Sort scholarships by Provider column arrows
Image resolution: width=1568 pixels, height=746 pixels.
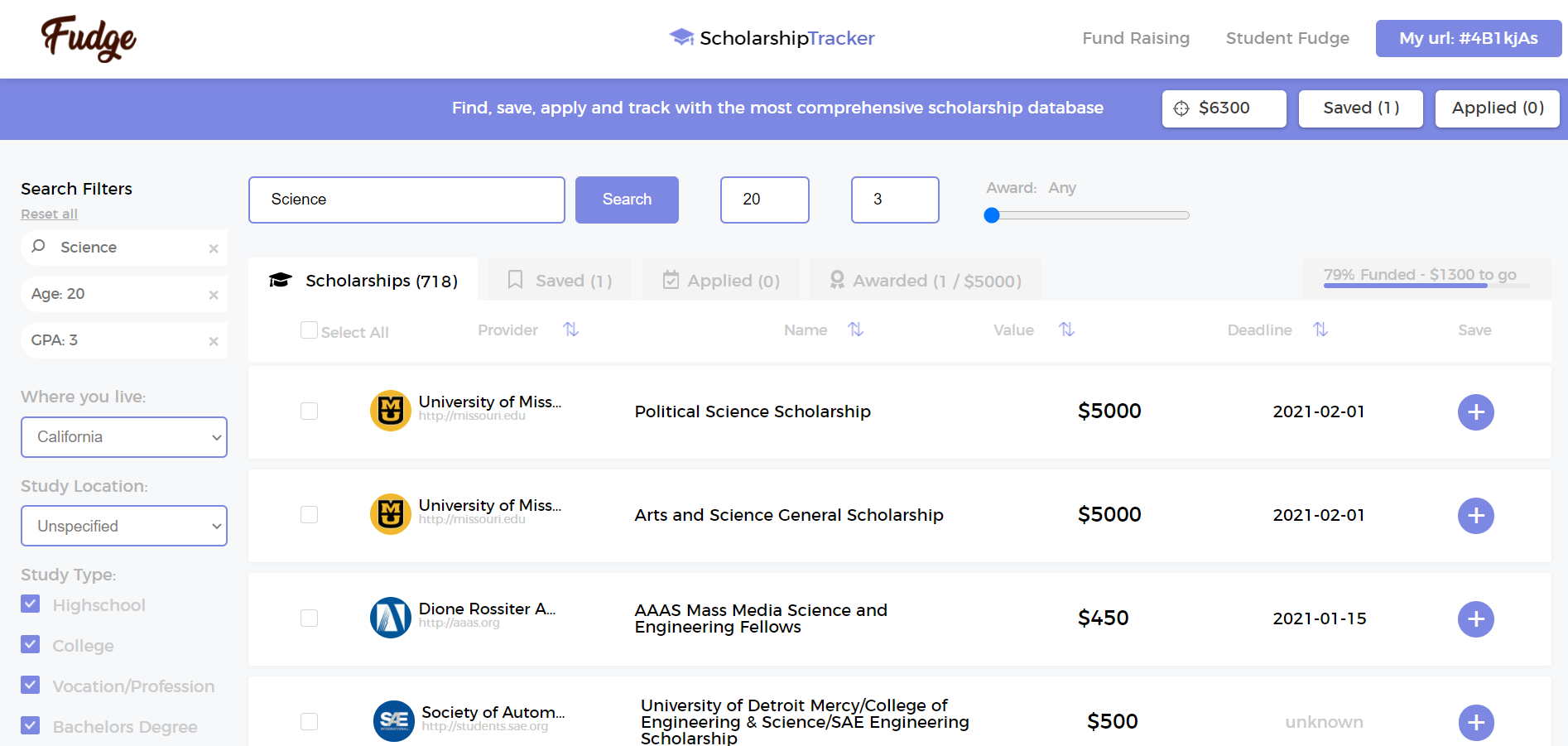coord(570,330)
